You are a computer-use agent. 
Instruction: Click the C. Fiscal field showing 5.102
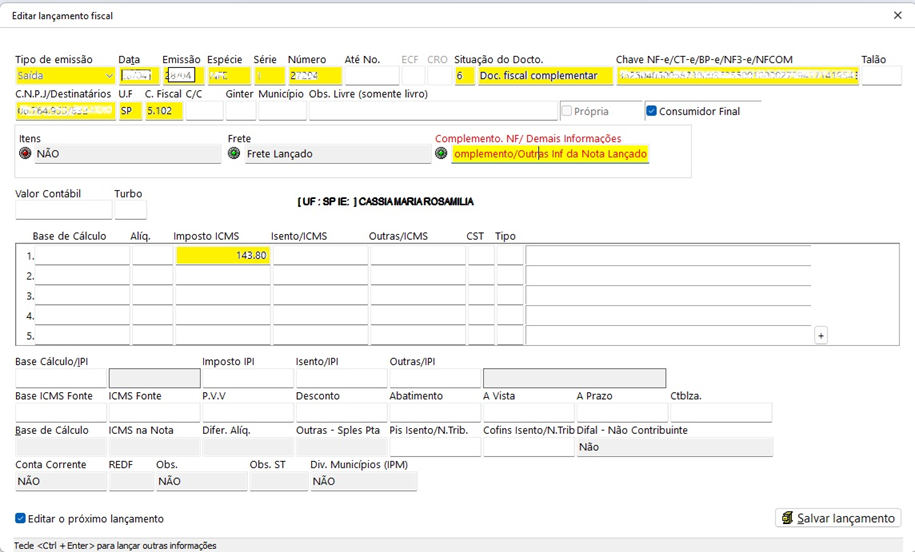(x=164, y=111)
